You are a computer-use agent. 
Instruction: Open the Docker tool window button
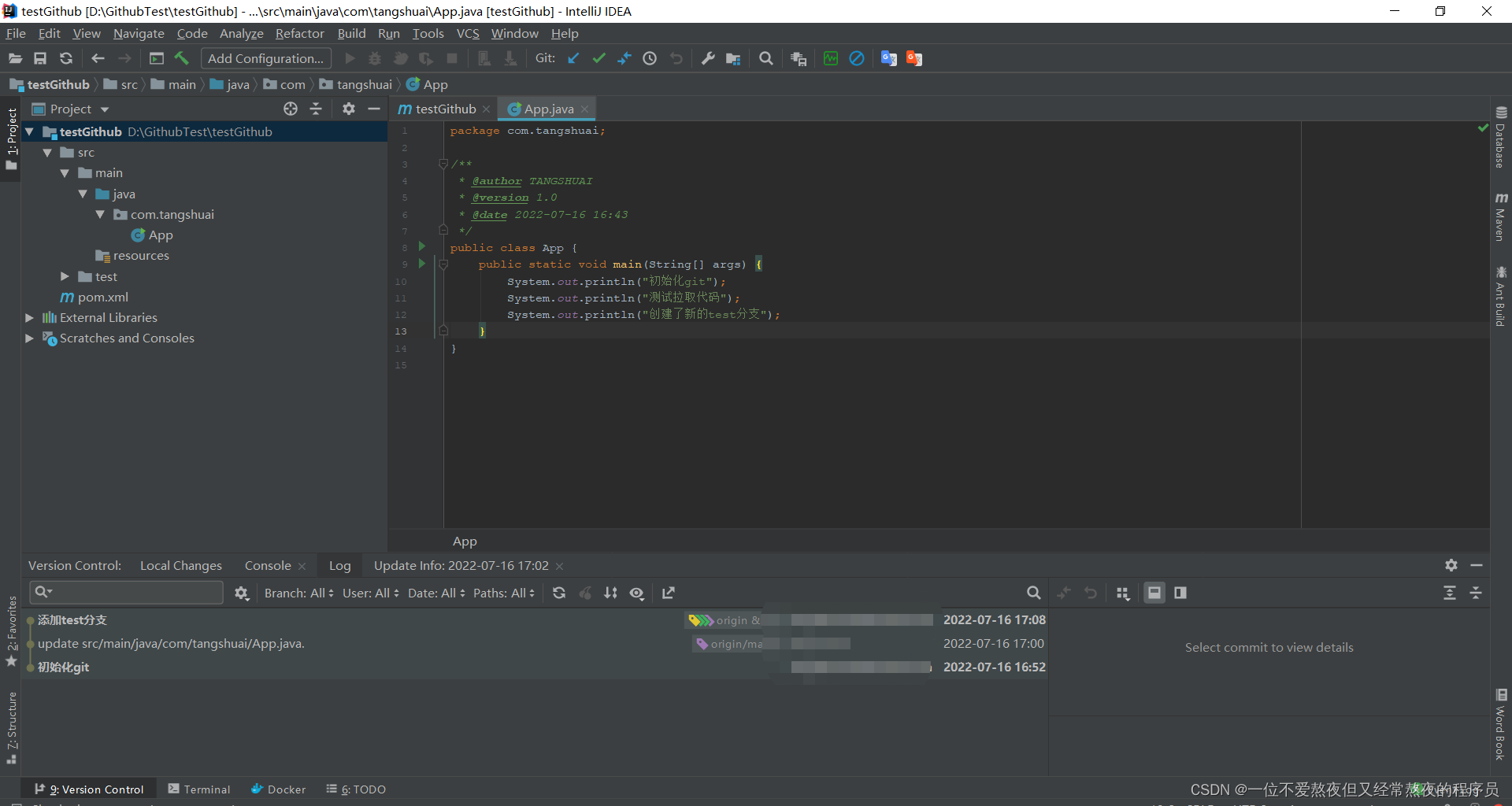click(279, 789)
